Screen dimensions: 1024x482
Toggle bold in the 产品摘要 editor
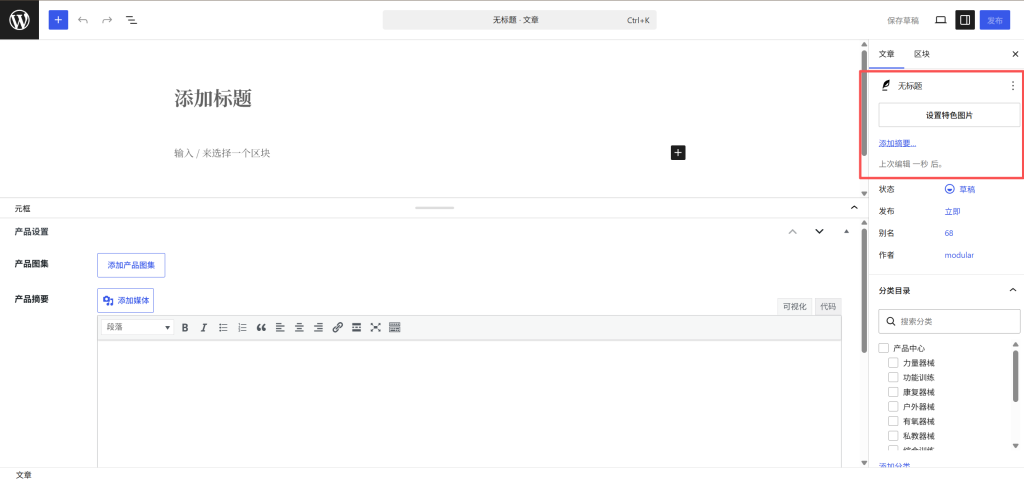[x=185, y=327]
